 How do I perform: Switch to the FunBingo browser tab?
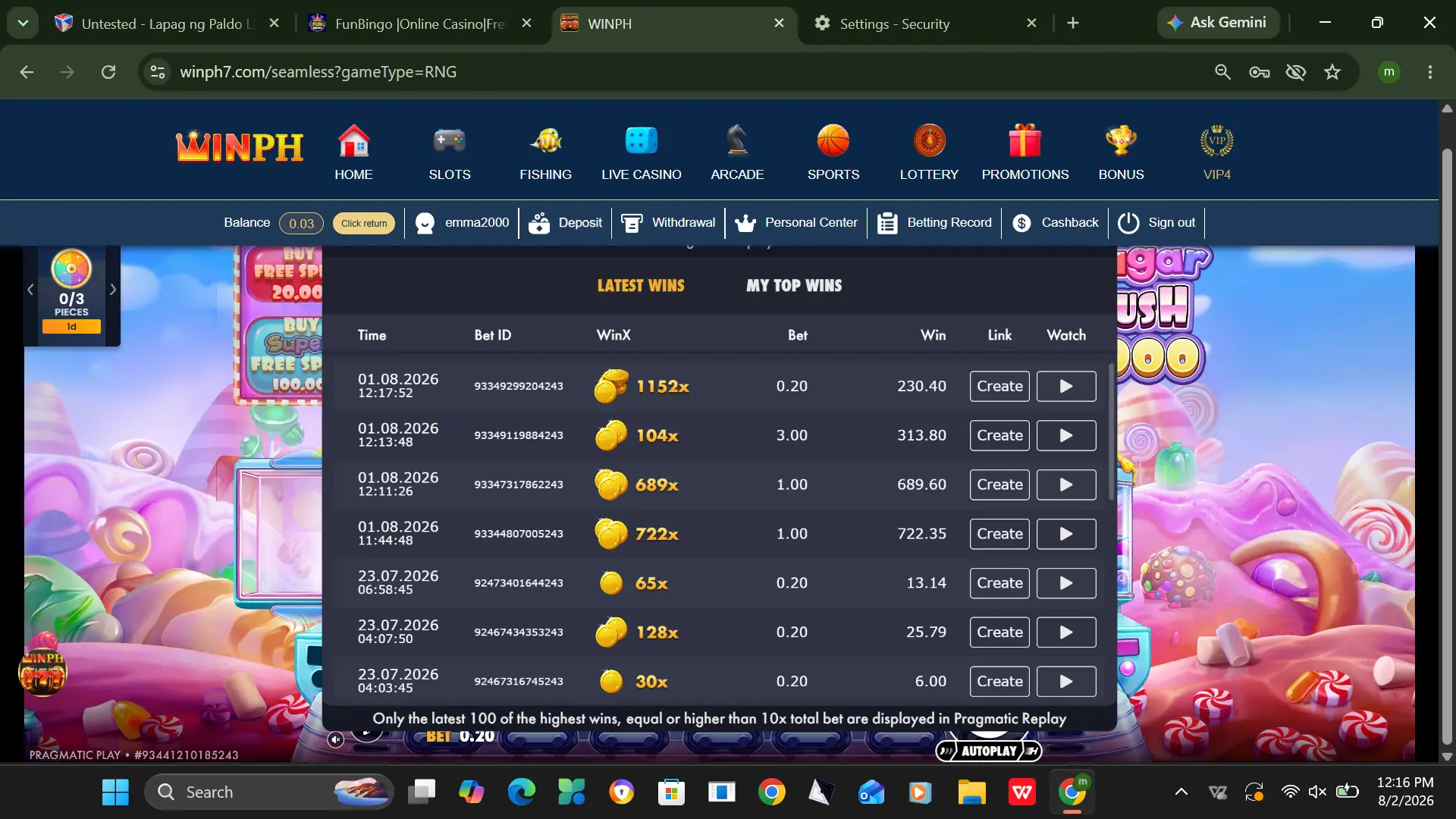click(x=421, y=24)
